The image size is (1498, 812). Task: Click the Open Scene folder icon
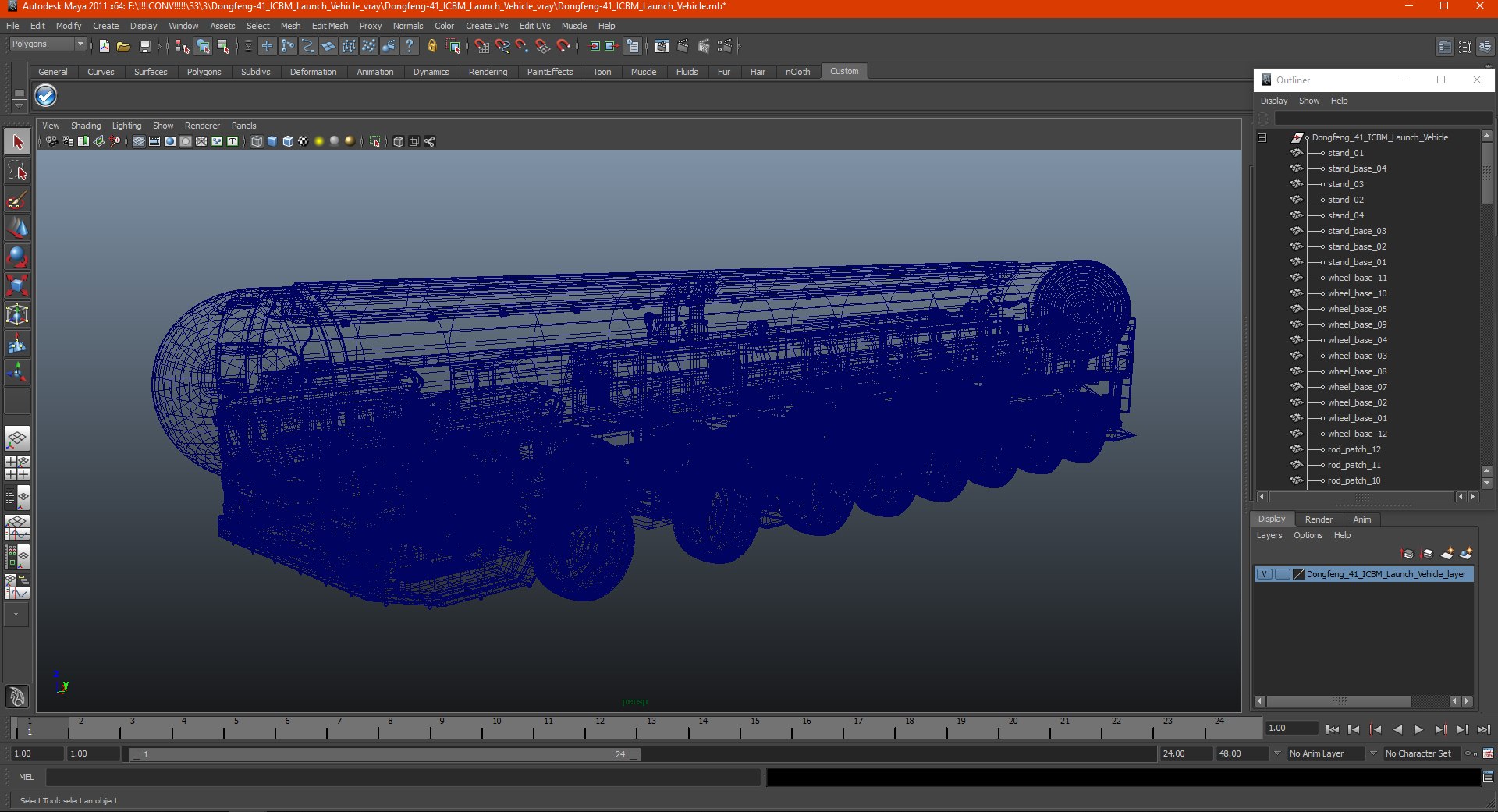coord(123,46)
